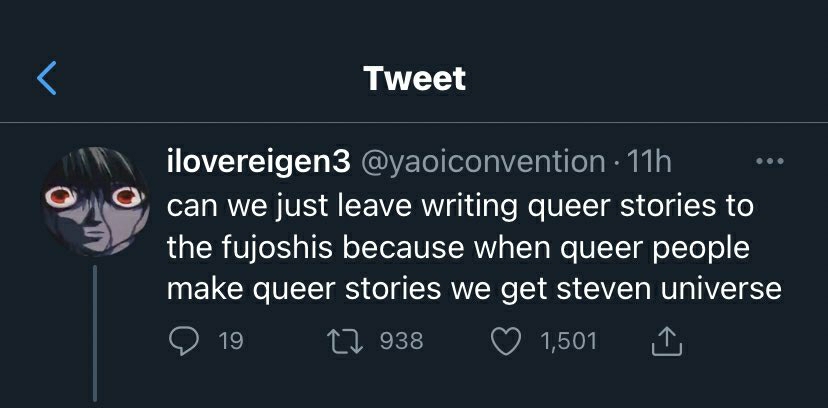Tap the back arrow to go back
Viewport: 828px width, 408px height.
47,78
